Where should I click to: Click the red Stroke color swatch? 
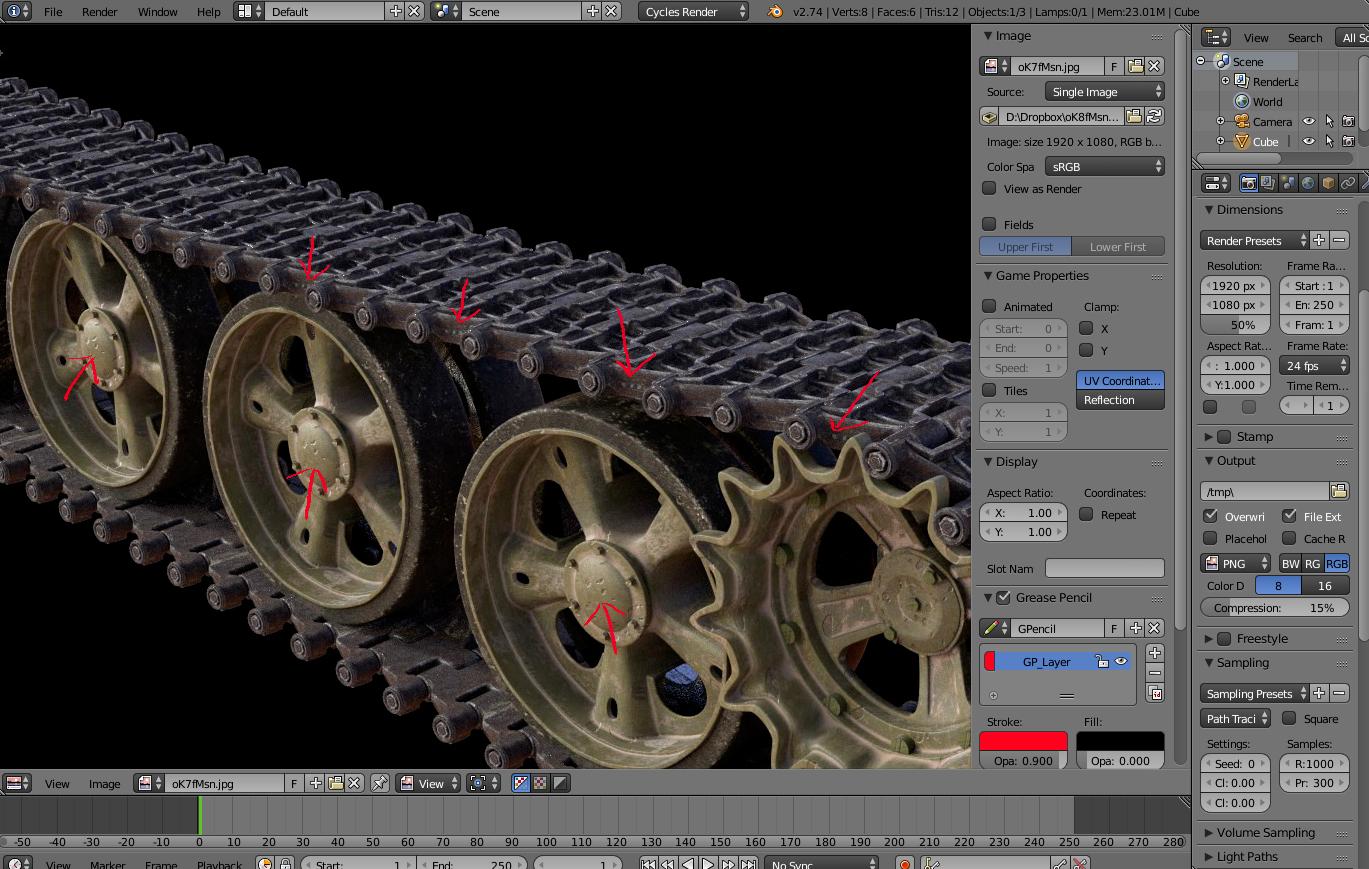point(1022,741)
